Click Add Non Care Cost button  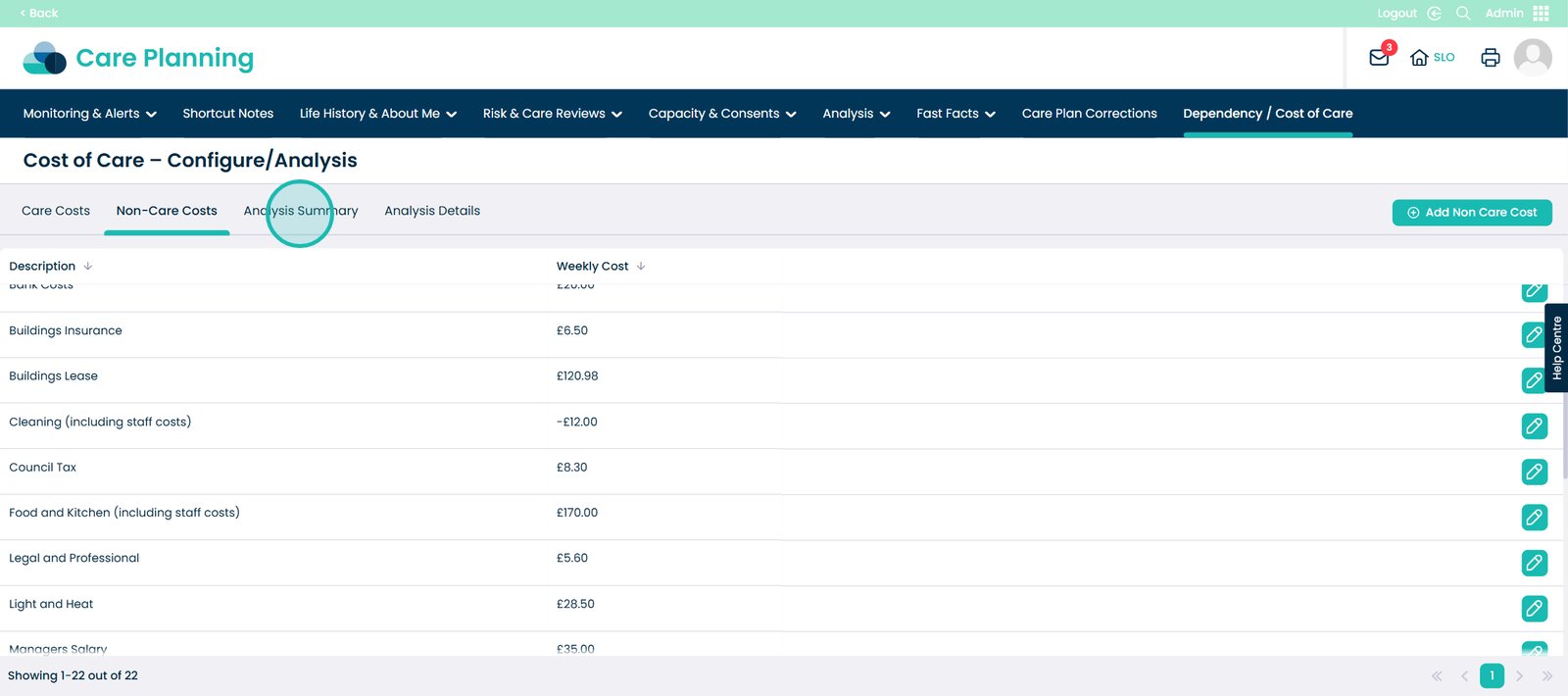click(x=1471, y=213)
